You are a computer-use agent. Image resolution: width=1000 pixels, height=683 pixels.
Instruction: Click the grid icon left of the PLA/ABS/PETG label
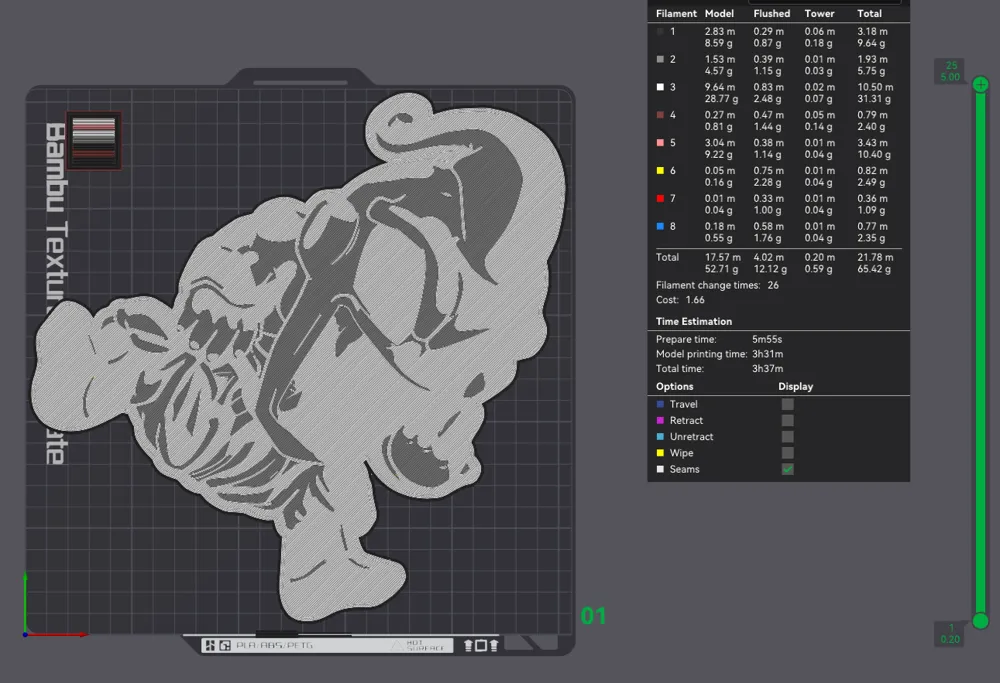(209, 644)
